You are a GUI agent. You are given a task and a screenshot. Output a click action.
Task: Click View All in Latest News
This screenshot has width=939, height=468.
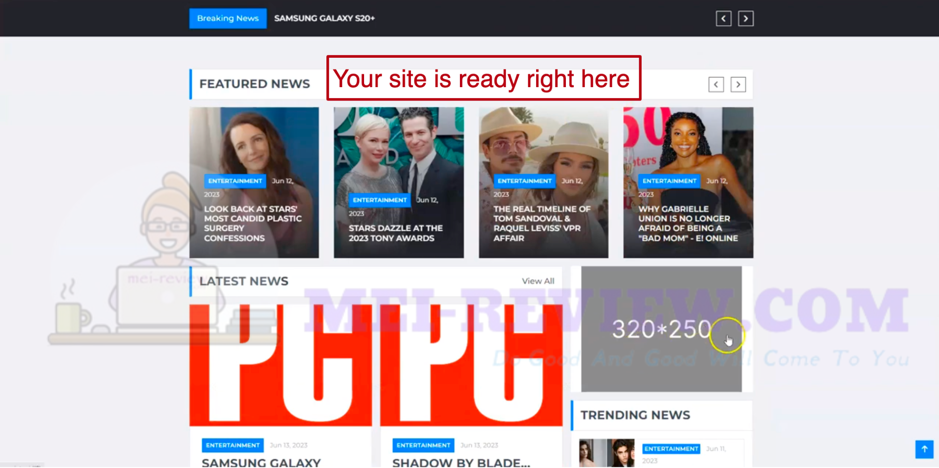pyautogui.click(x=538, y=281)
